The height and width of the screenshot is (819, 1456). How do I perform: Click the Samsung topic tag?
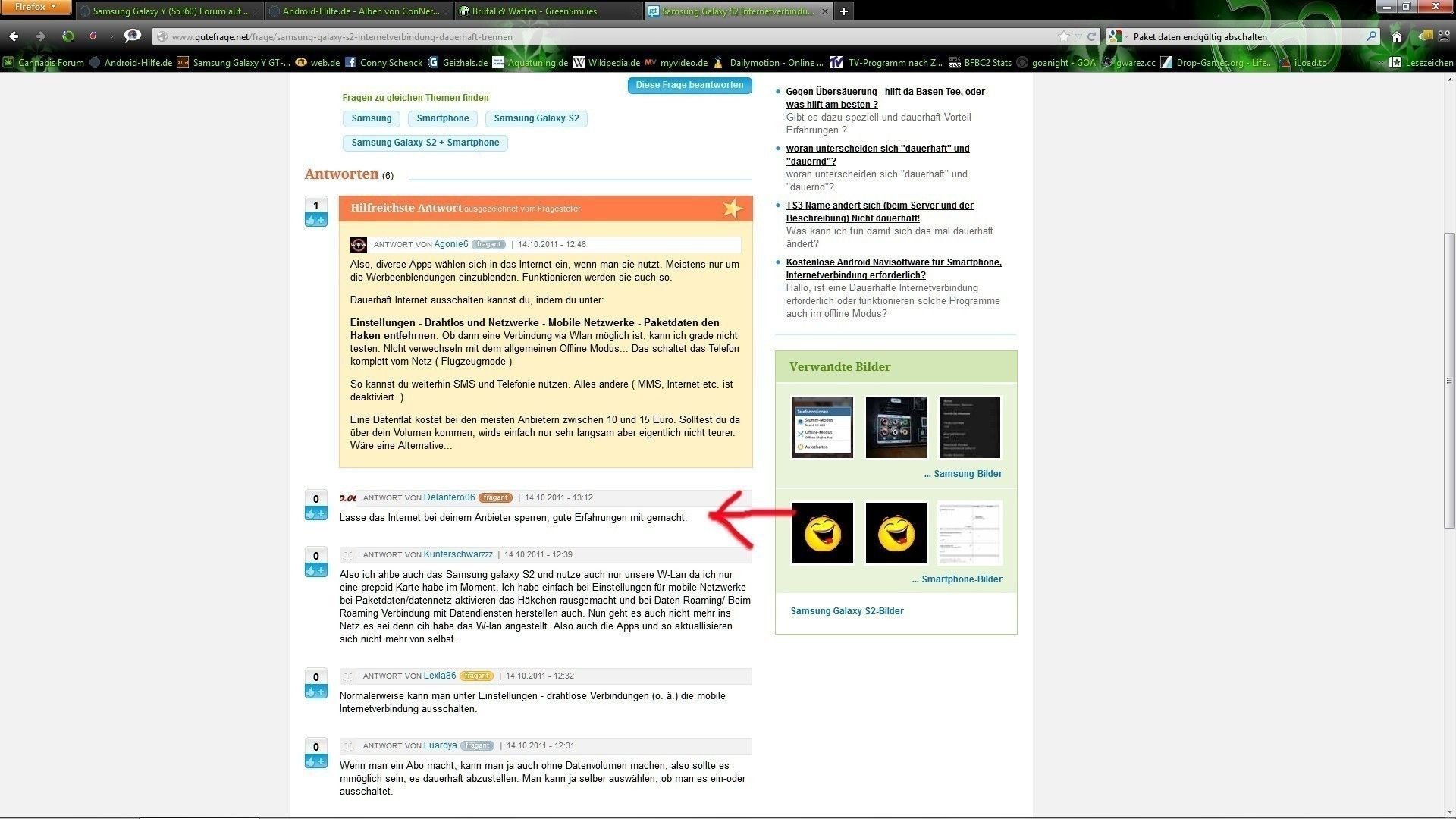pos(372,118)
